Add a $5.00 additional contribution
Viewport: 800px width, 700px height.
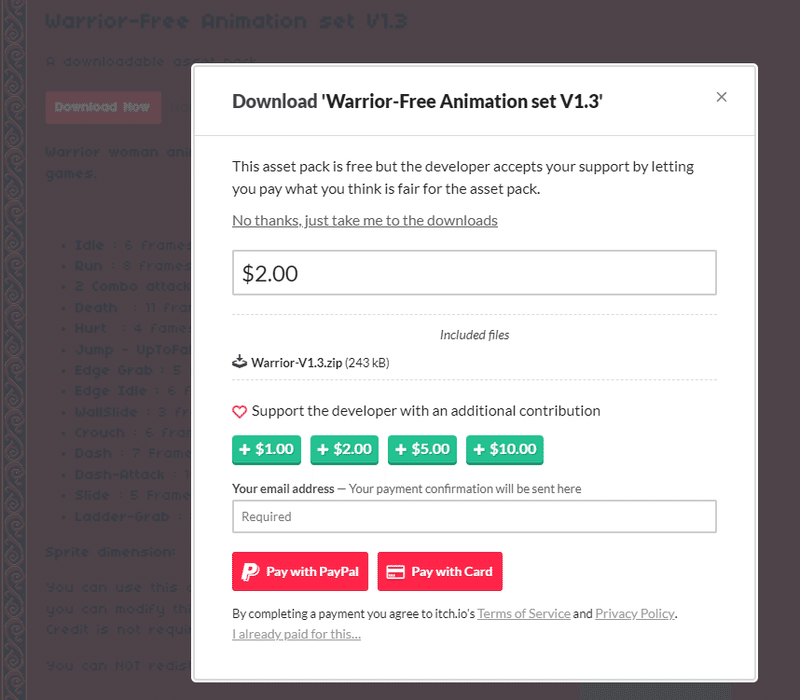click(422, 450)
